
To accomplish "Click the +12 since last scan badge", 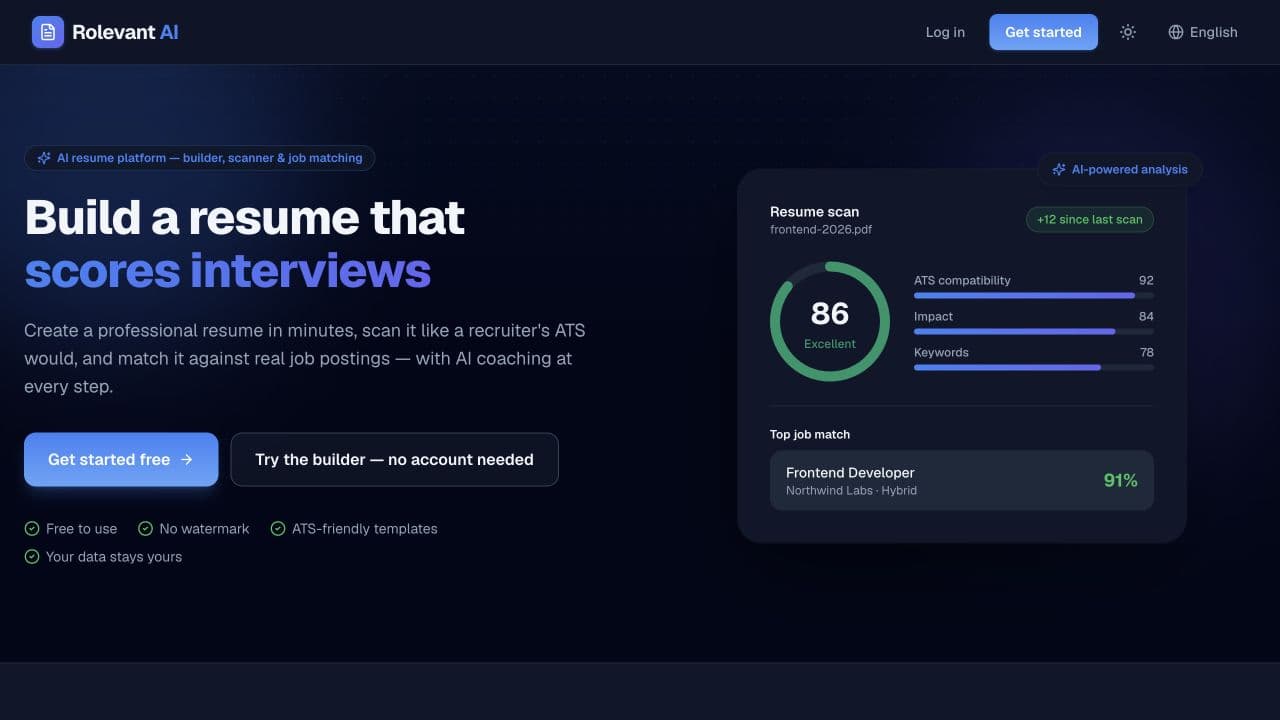I will [1090, 220].
